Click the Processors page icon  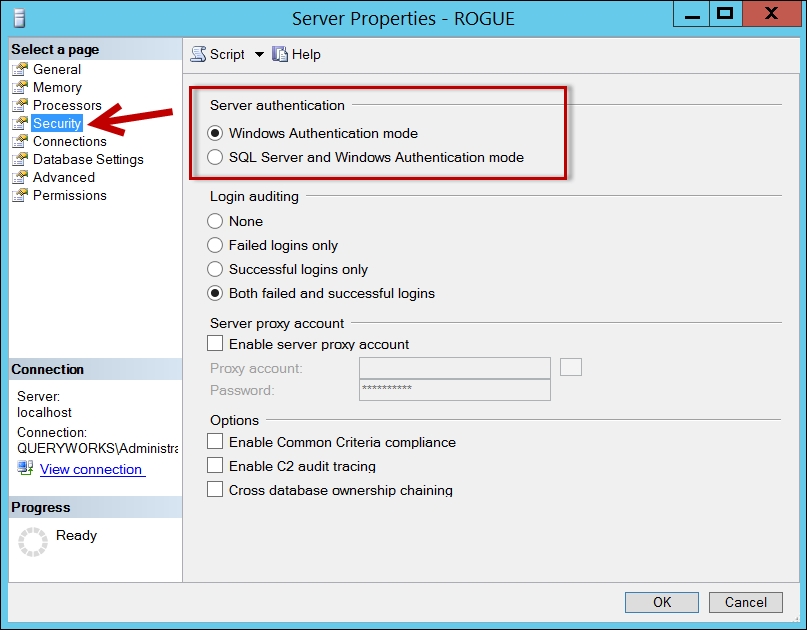(x=20, y=105)
